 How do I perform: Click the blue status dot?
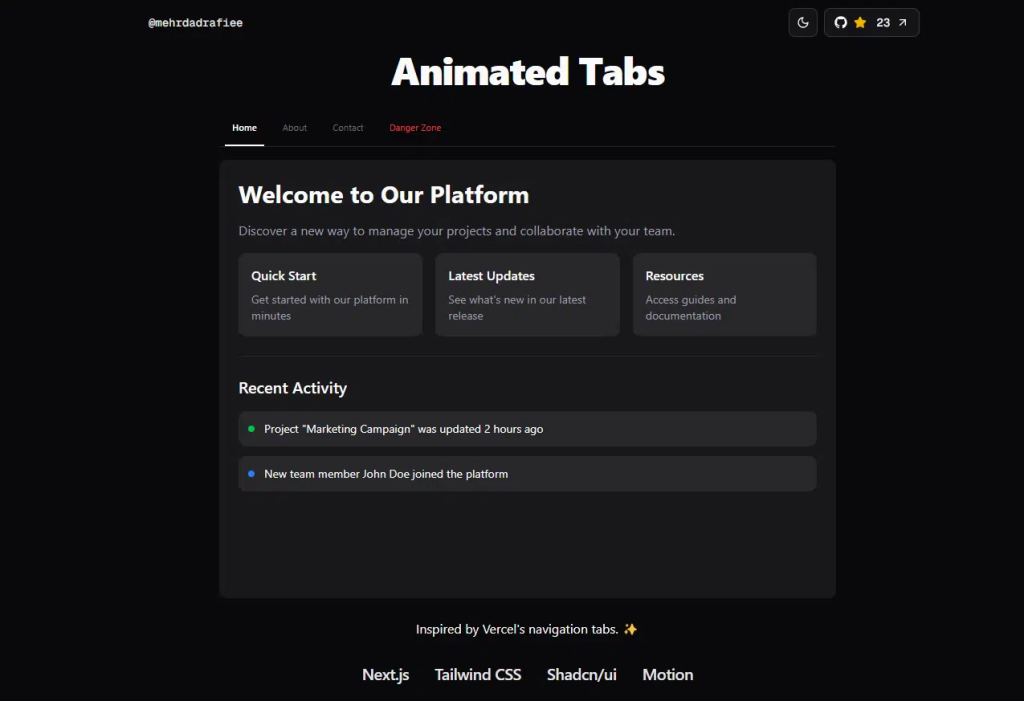point(251,474)
